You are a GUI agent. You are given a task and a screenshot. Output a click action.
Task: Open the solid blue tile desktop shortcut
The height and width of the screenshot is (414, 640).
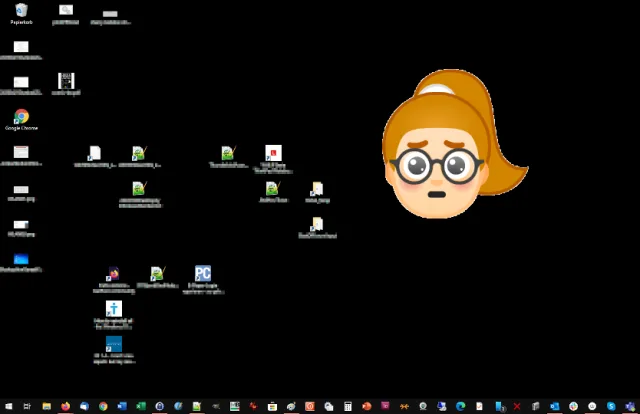(x=114, y=343)
